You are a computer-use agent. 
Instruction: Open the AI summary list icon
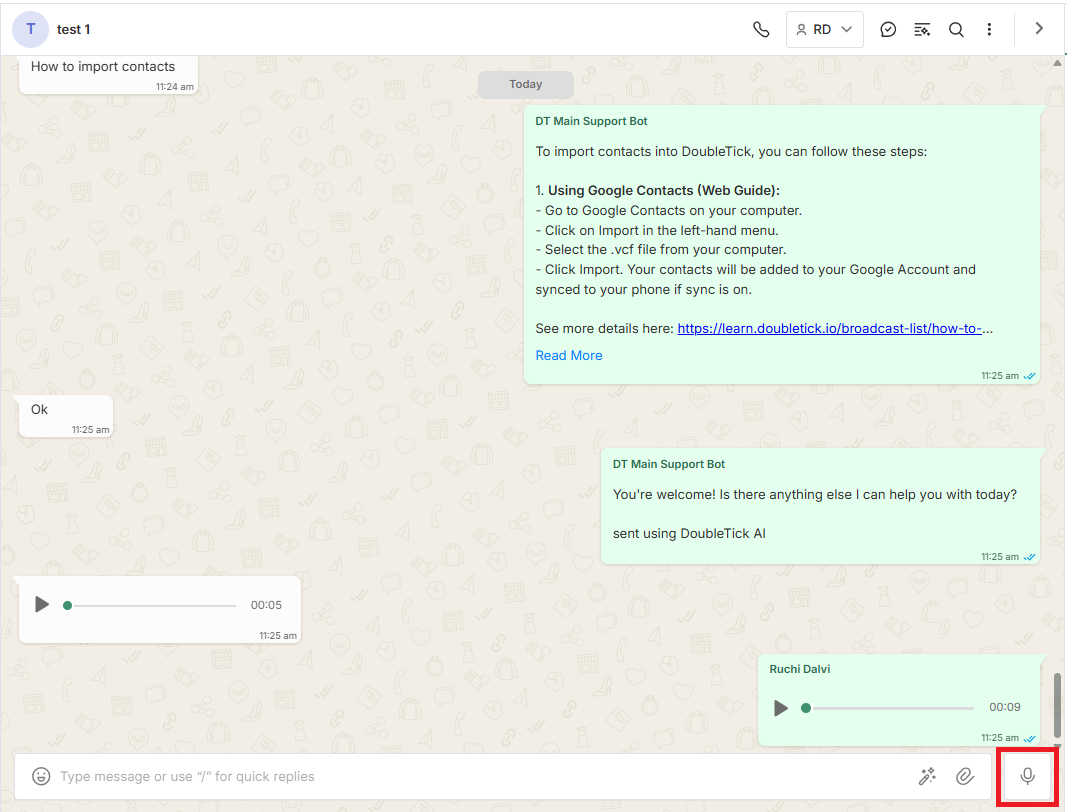(x=922, y=29)
